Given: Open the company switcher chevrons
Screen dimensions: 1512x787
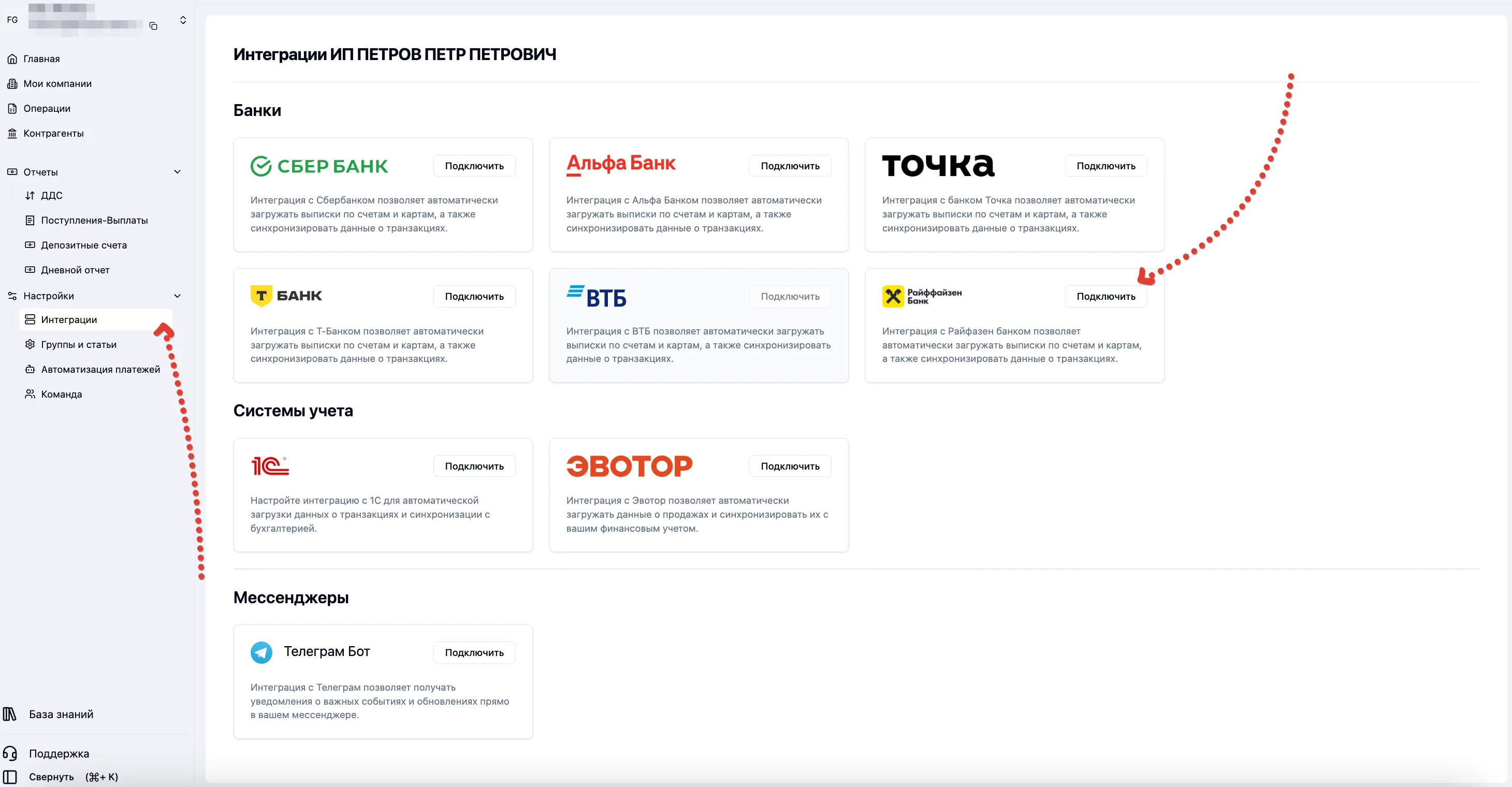Looking at the screenshot, I should [x=183, y=20].
